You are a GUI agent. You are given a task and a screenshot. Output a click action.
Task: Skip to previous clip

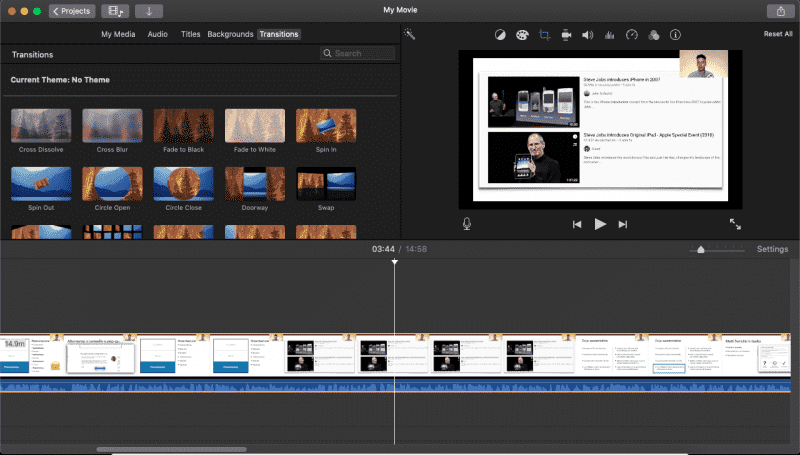tap(577, 224)
